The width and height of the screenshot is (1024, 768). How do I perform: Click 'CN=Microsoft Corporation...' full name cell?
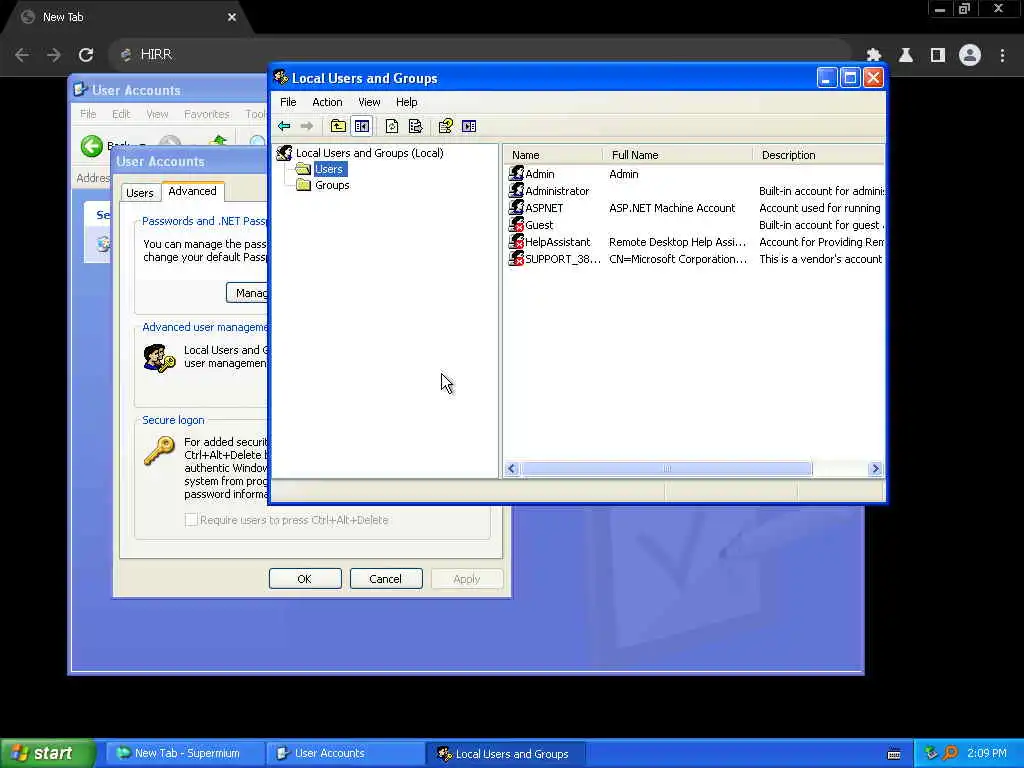678,259
